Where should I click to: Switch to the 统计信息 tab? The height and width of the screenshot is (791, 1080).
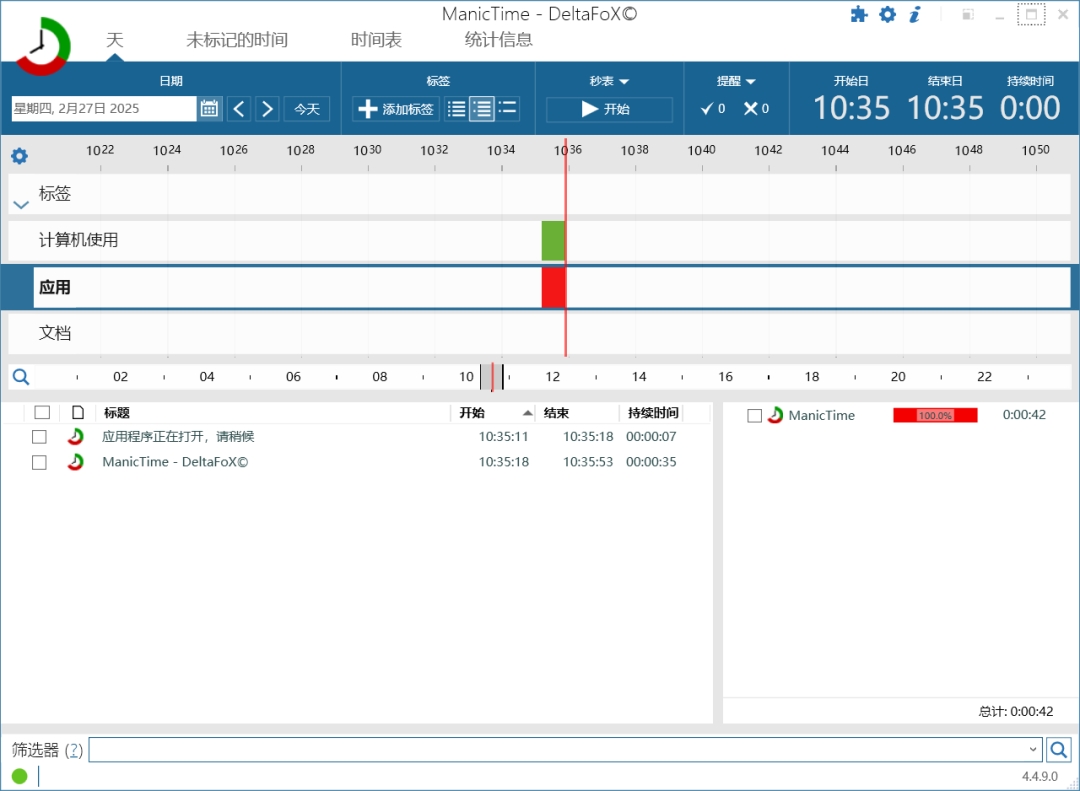click(499, 39)
